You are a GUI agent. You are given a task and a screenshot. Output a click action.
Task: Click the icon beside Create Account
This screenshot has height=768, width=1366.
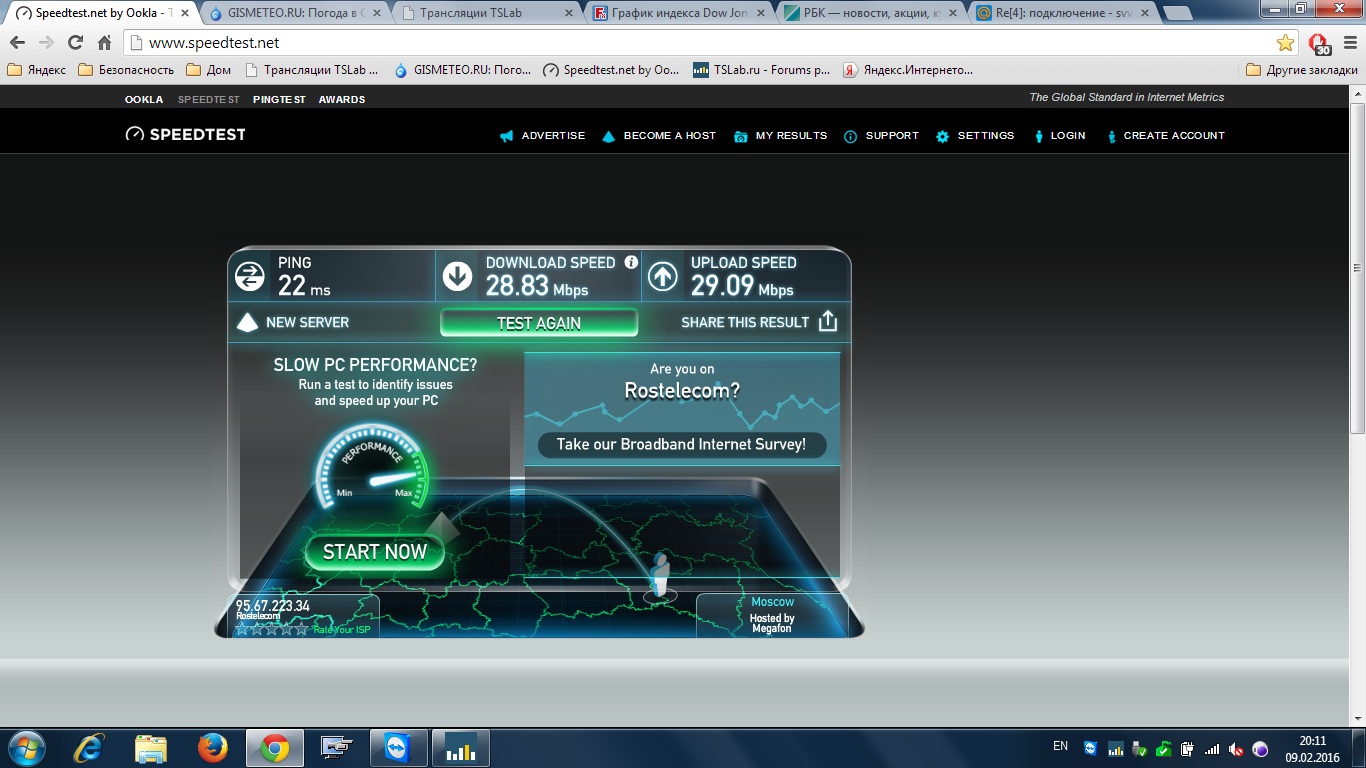click(x=1112, y=136)
